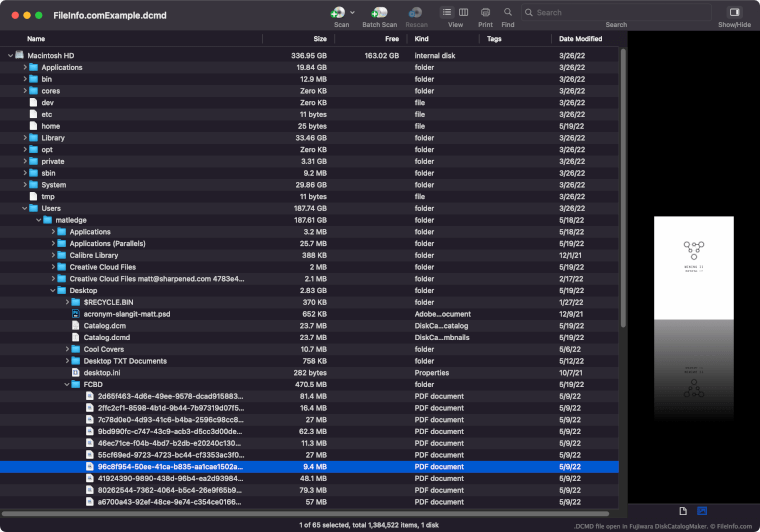Start a Batch Scan from toolbar
The width and height of the screenshot is (760, 532).
379,12
